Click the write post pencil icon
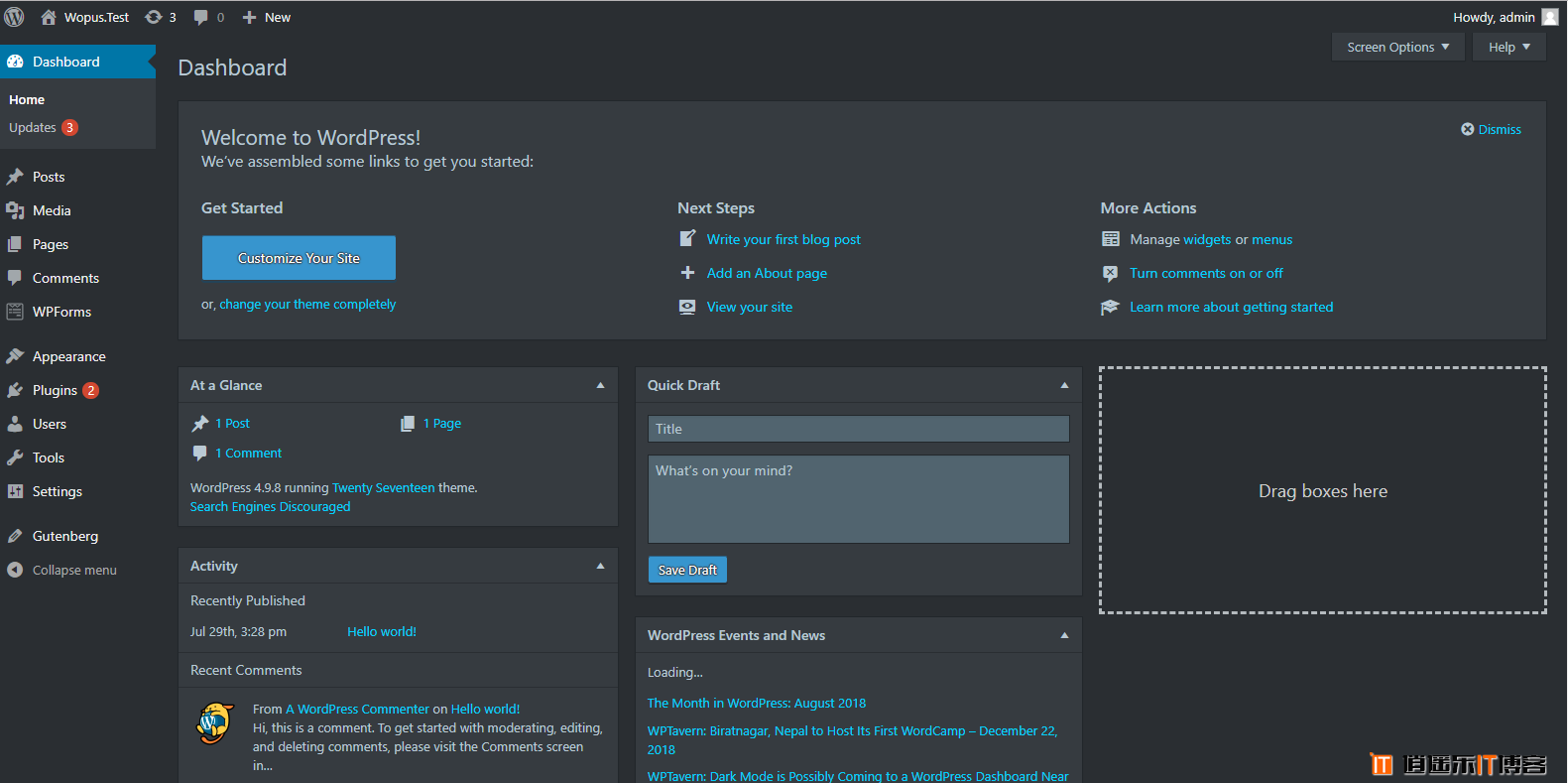Screen dimensions: 1568x783 point(687,238)
